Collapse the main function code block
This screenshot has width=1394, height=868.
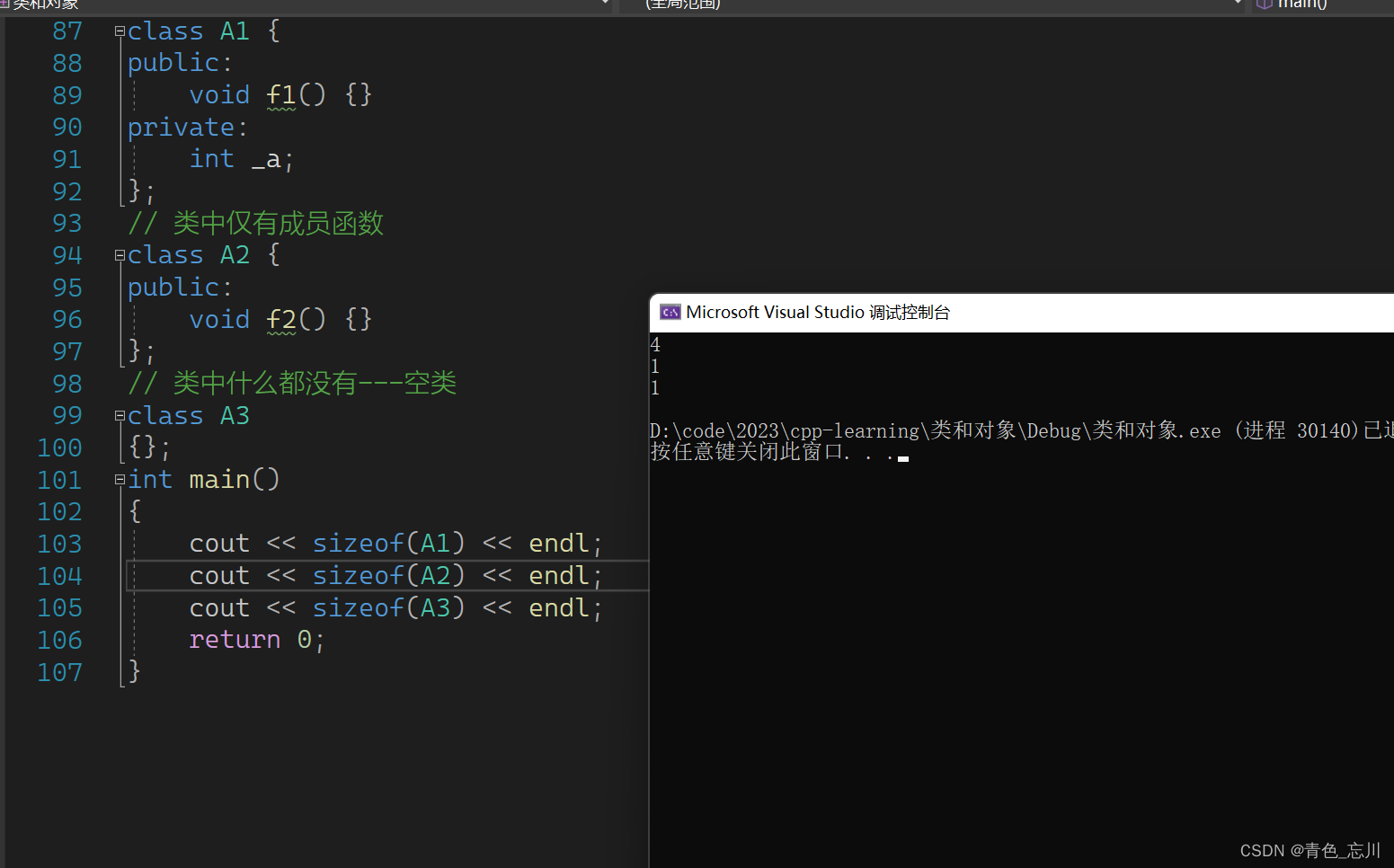click(120, 481)
